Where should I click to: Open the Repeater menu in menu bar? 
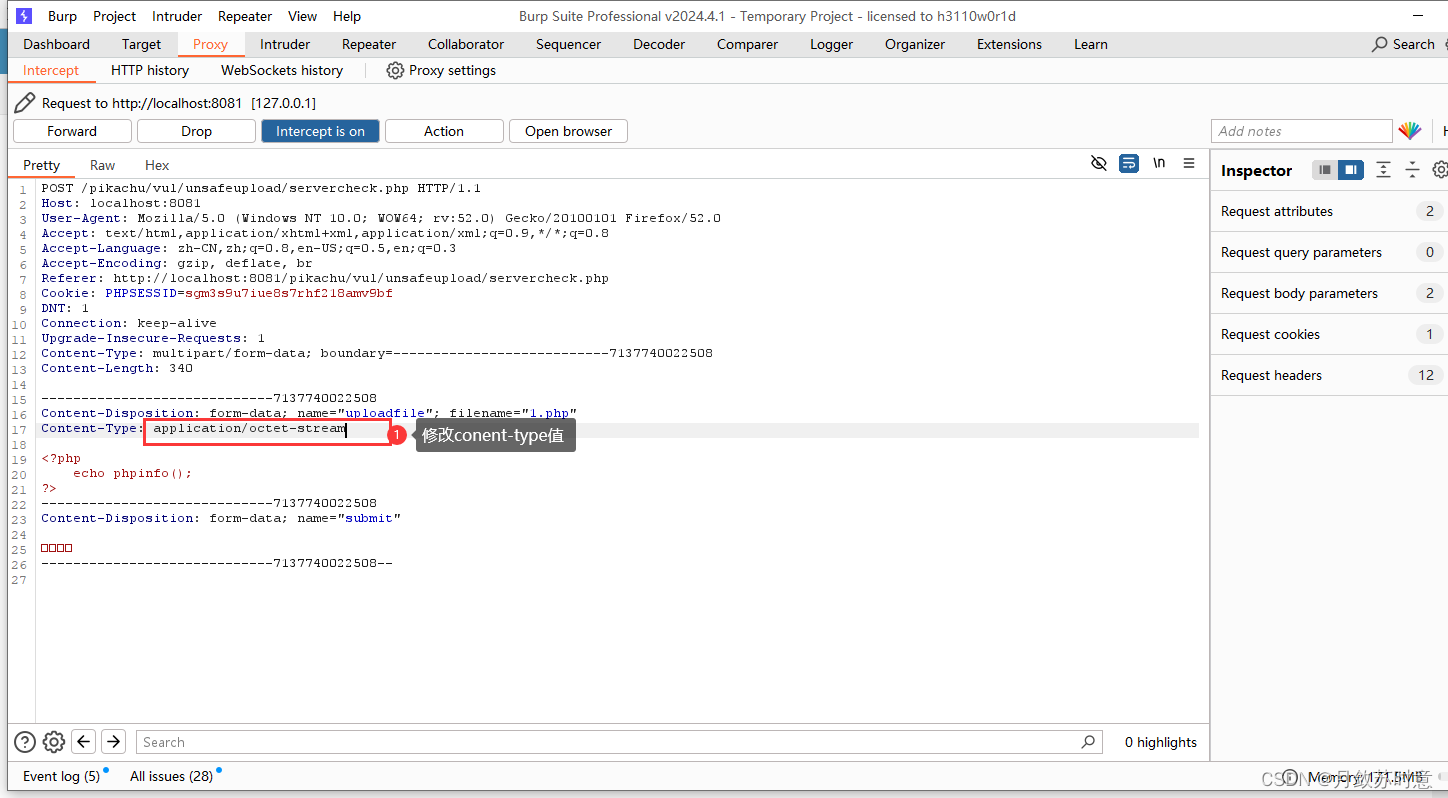pos(245,16)
